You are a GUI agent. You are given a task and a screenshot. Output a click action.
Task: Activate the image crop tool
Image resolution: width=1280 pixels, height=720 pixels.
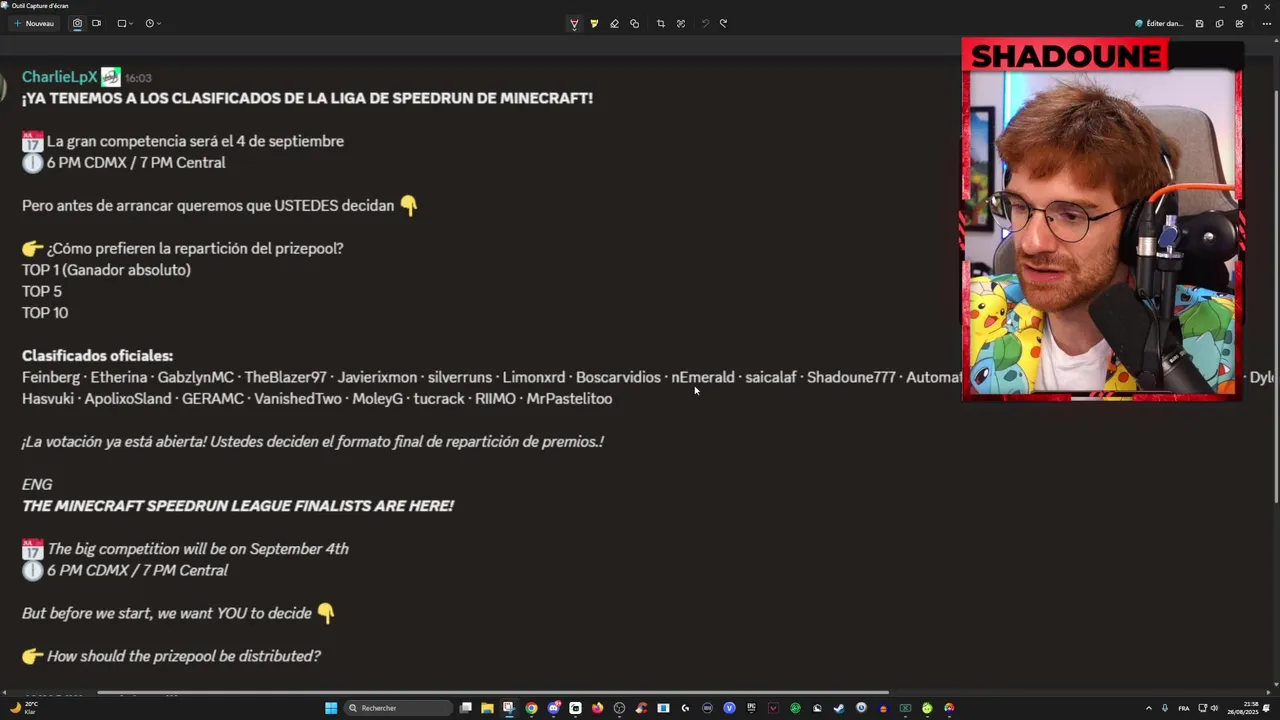(660, 23)
